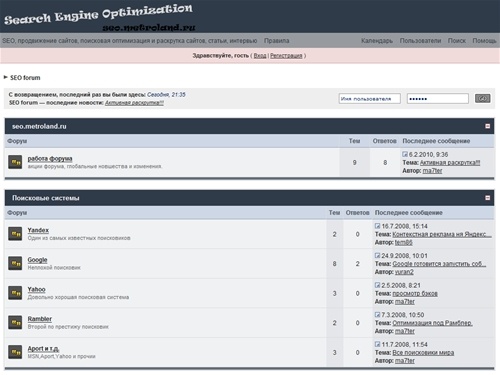The height and width of the screenshot is (375, 500).
Task: Open the Yahoo forum status icon
Action: click(x=15, y=293)
